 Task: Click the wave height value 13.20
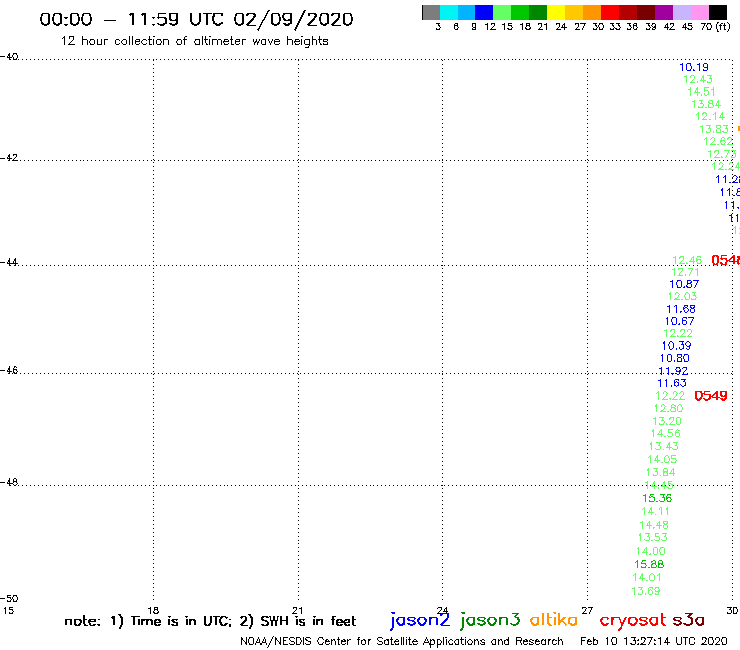(667, 422)
